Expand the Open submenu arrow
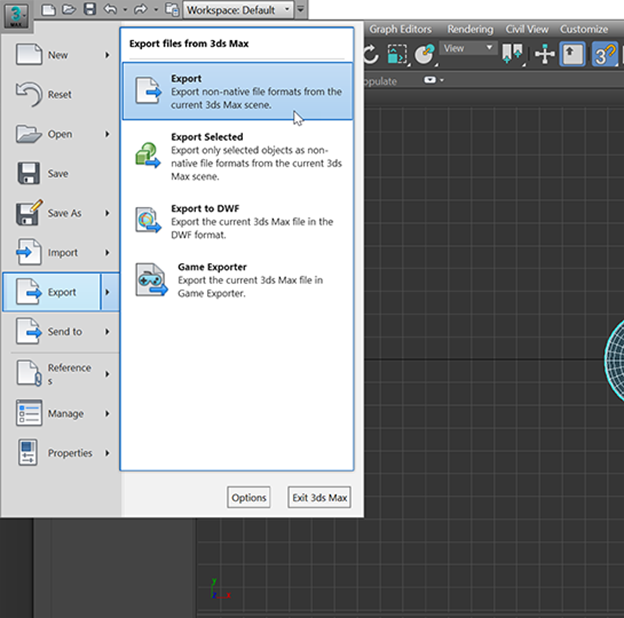624x618 pixels. [x=107, y=134]
